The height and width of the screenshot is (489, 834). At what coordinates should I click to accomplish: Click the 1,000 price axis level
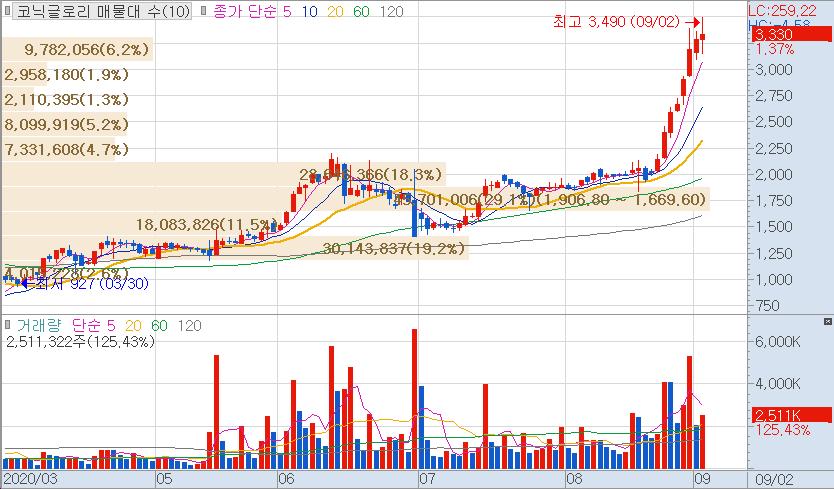click(774, 279)
